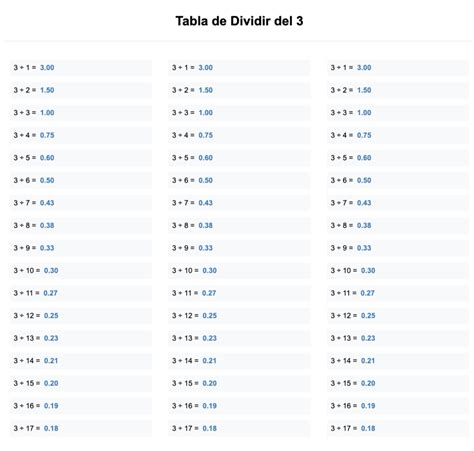Select the 1.00 result in the right column
Viewport: 474px width, 451px height.
tap(364, 113)
